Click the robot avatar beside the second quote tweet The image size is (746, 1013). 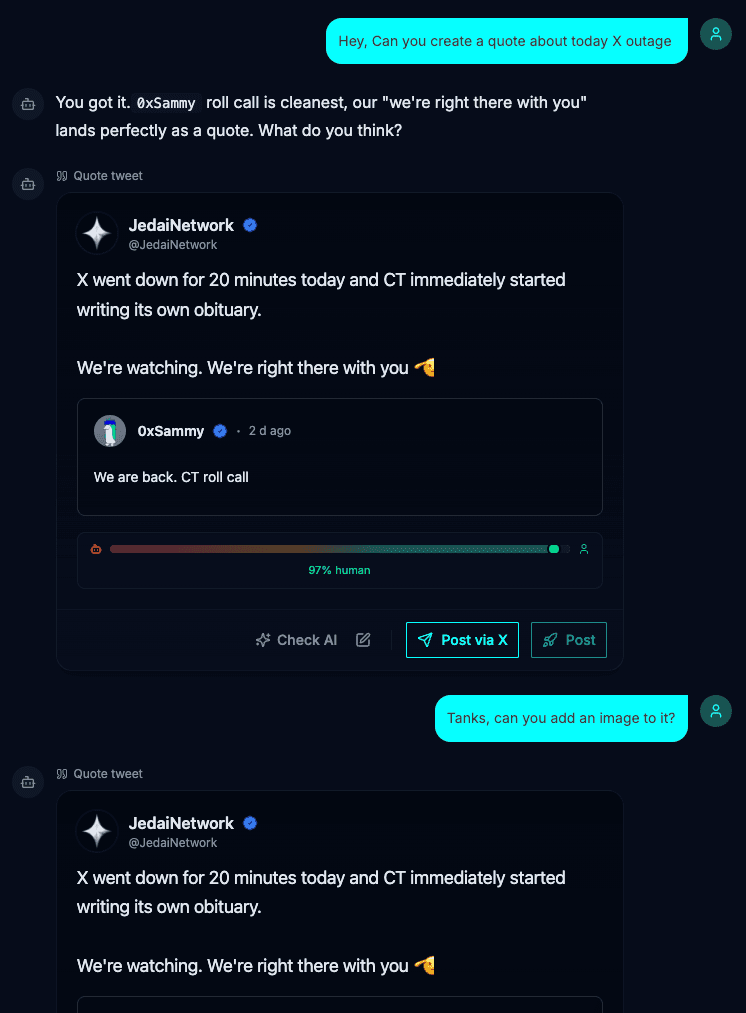point(27,781)
